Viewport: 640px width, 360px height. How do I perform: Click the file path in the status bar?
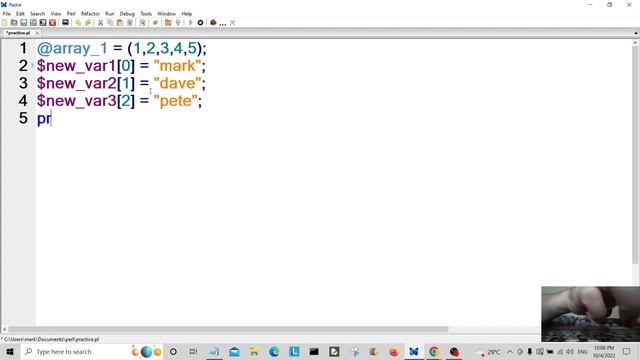[50, 339]
